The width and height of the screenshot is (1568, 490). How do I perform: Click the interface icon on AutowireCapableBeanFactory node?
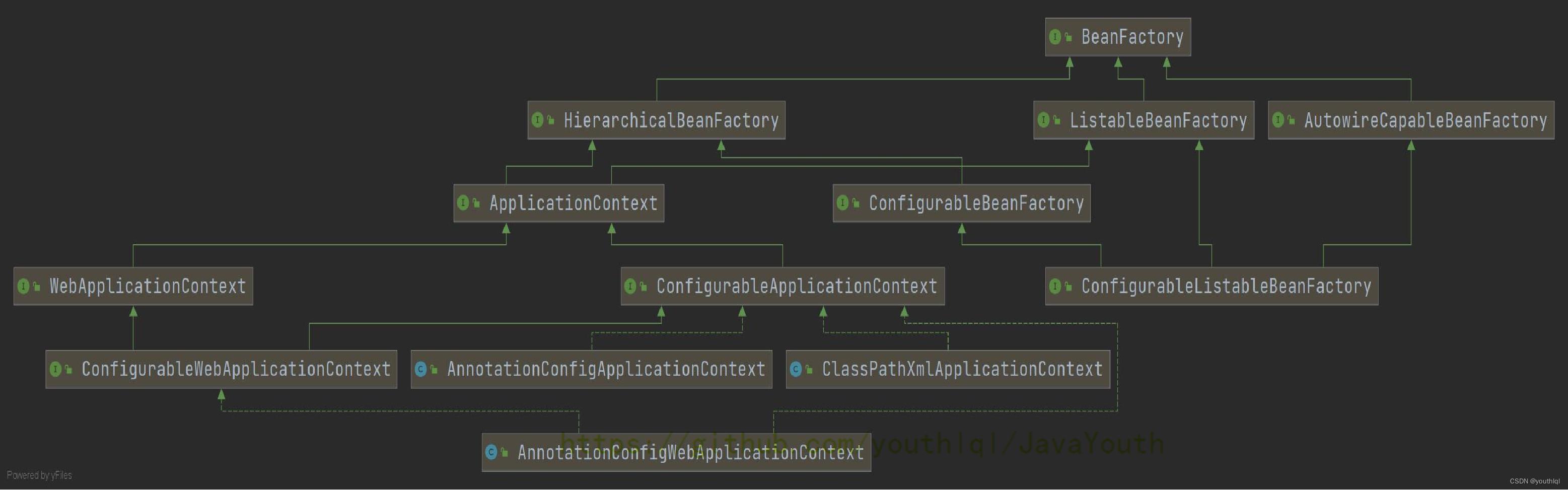1278,120
